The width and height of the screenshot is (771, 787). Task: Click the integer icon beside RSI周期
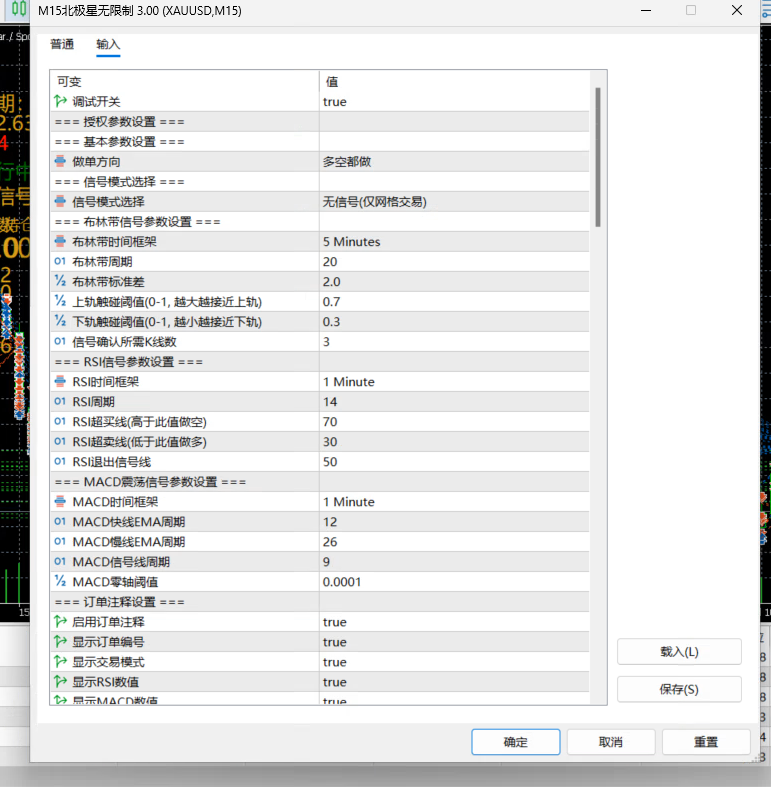[60, 402]
